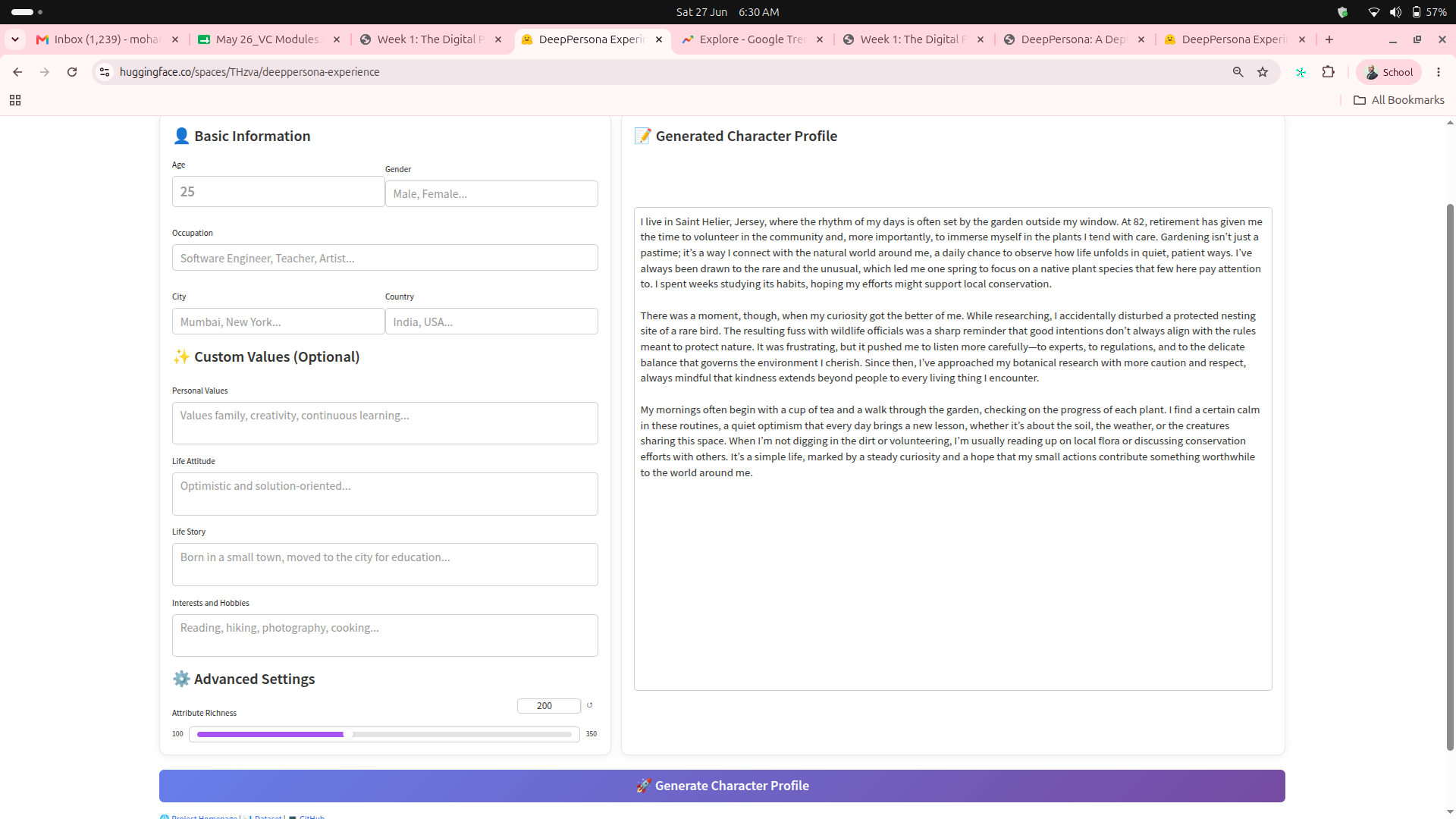This screenshot has height=819, width=1456.
Task: Focus the Life Attitude text area
Action: point(384,494)
